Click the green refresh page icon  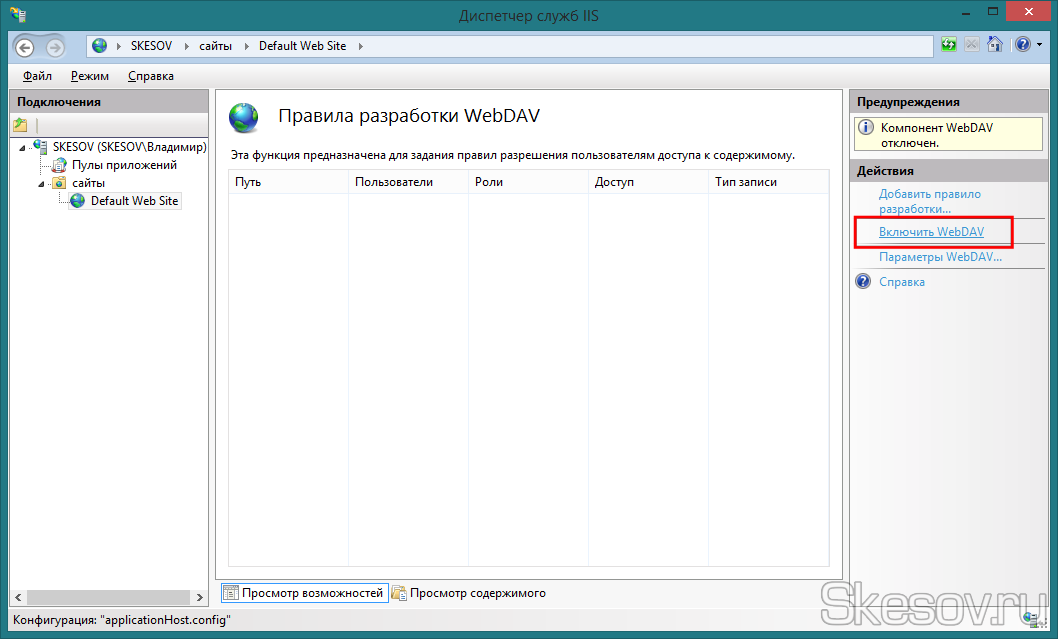click(x=949, y=45)
